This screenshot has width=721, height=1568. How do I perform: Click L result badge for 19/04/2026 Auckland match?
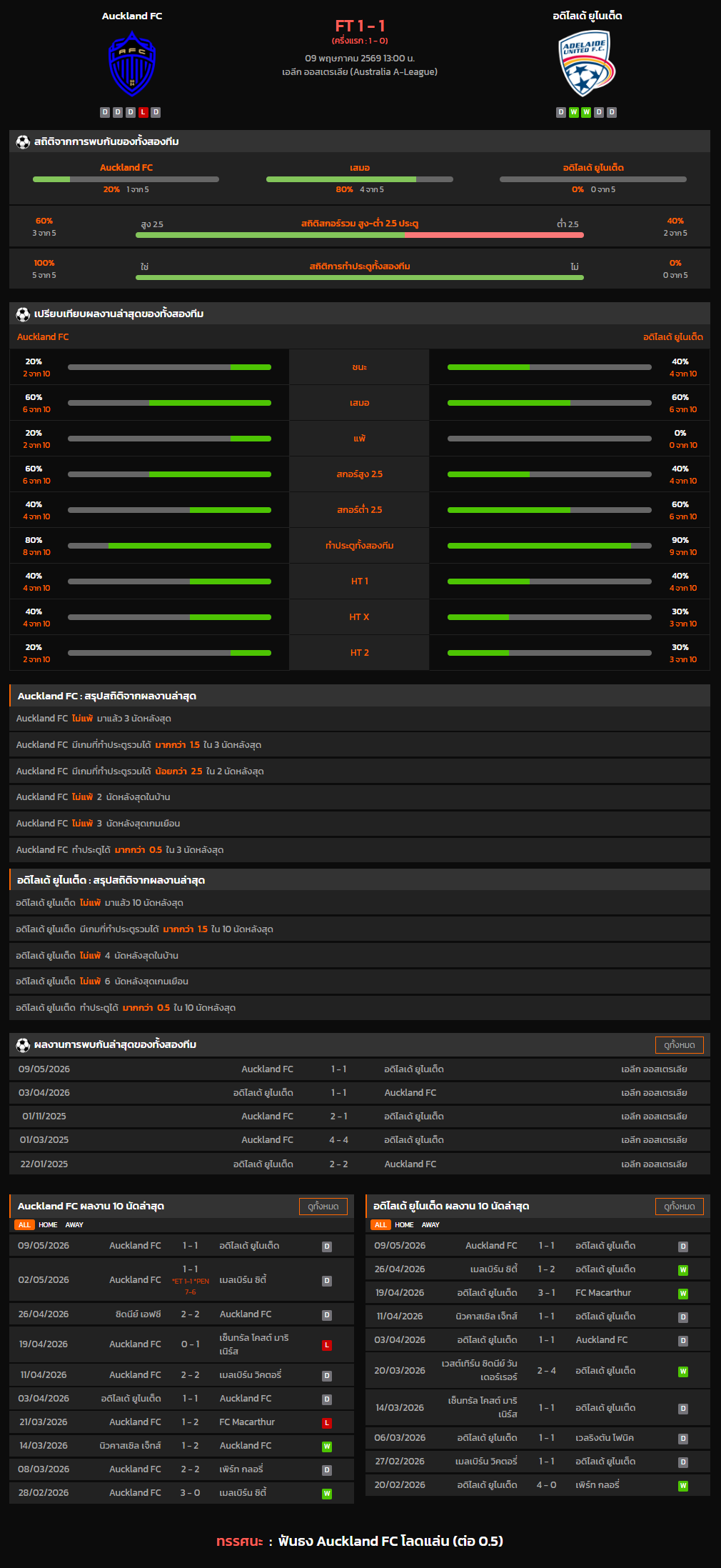pyautogui.click(x=327, y=1345)
